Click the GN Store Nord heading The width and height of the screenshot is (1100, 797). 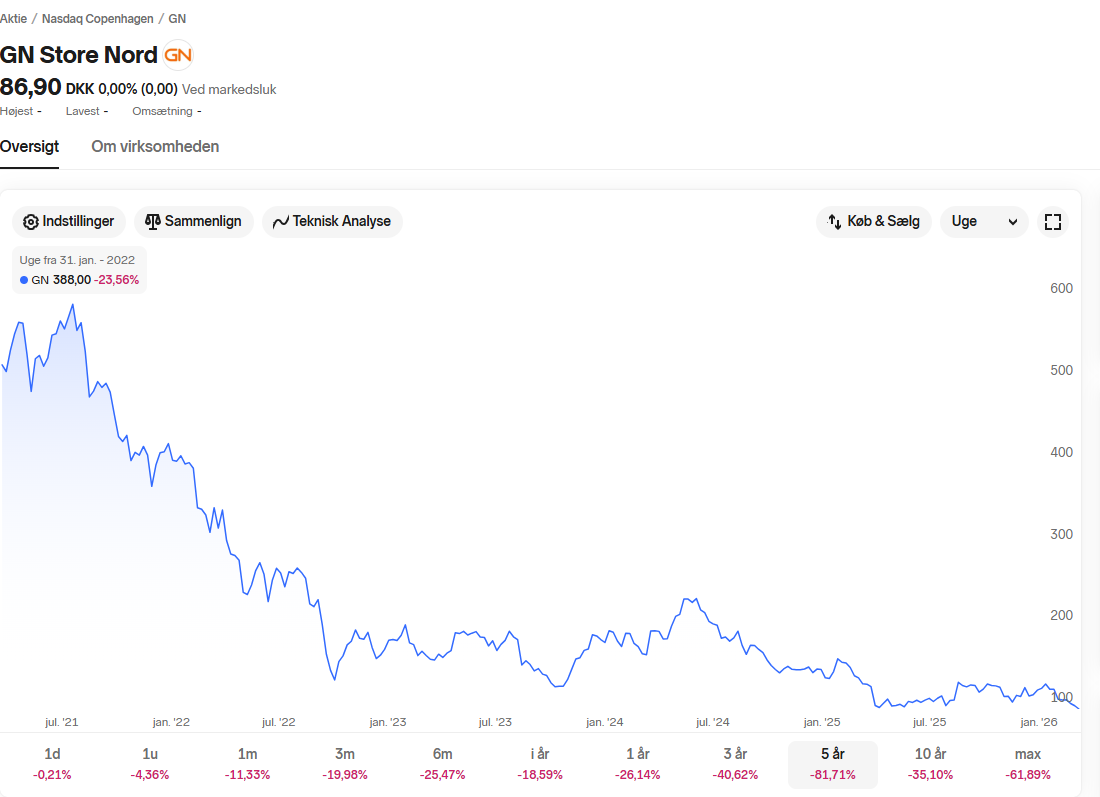pyautogui.click(x=79, y=55)
